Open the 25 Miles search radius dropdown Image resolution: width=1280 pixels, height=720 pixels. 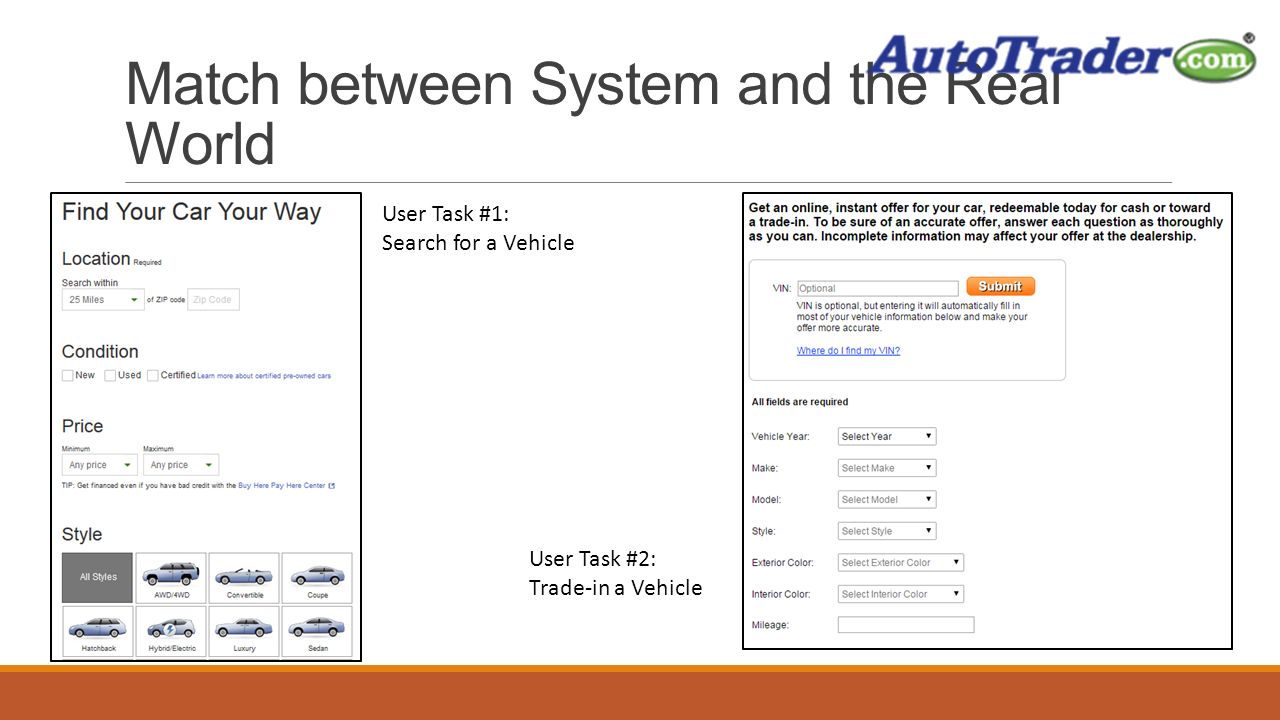tap(103, 300)
